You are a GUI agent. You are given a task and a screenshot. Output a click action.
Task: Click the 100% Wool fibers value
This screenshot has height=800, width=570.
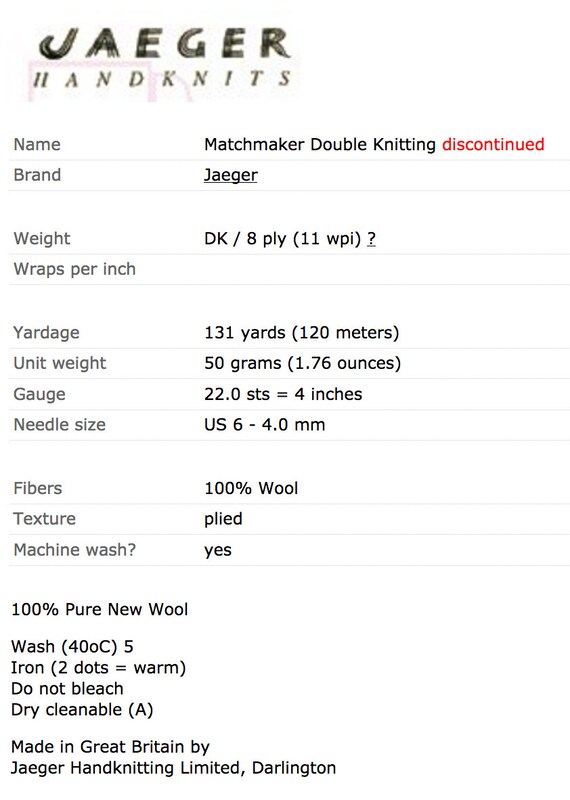pos(251,488)
